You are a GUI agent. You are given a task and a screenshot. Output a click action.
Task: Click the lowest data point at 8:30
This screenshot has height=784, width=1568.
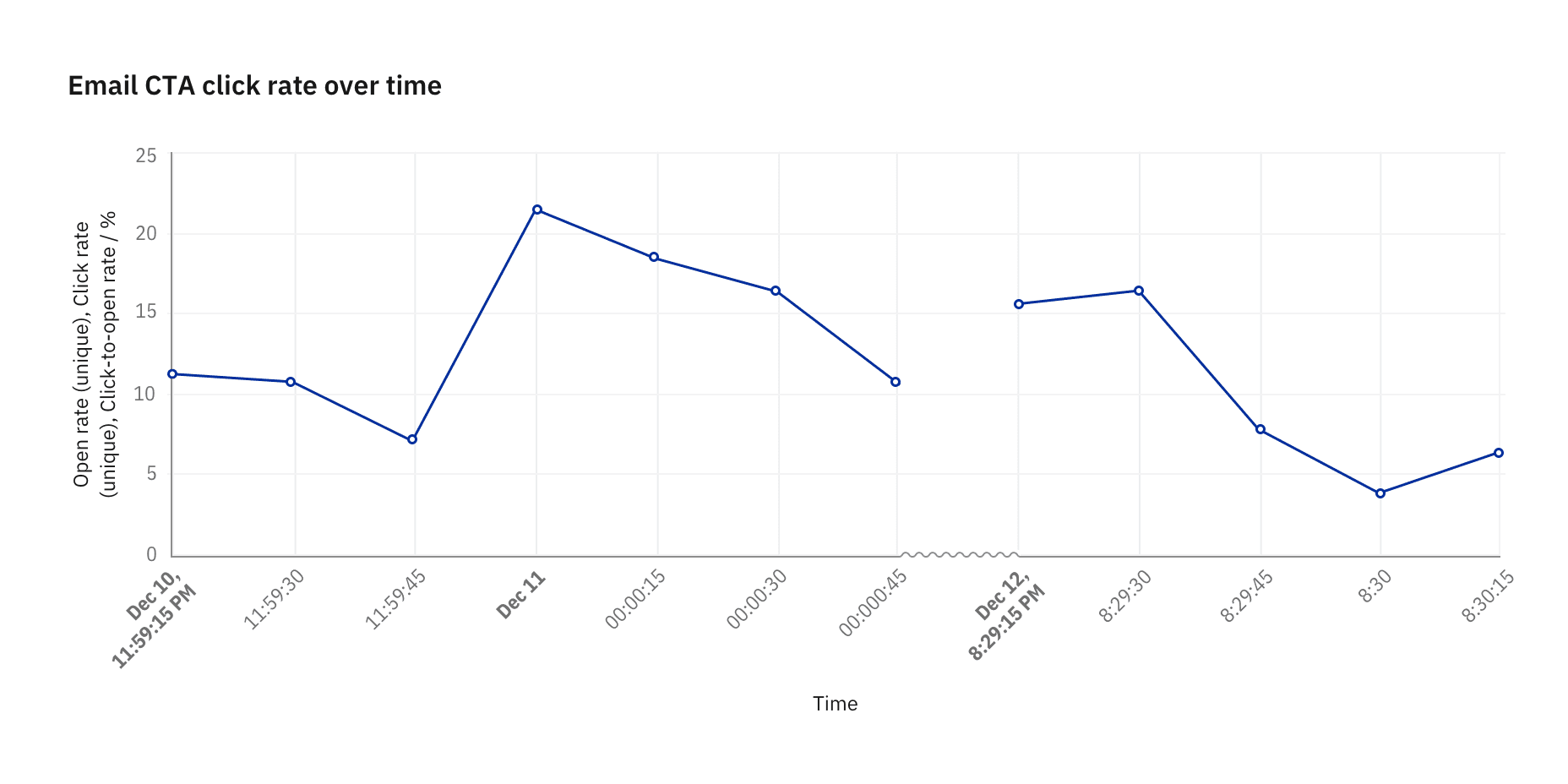pyautogui.click(x=1380, y=493)
